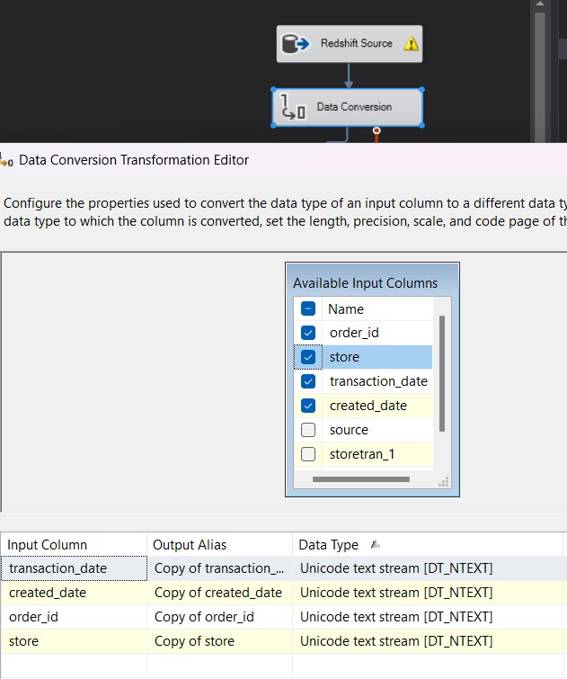Check the storetran_1 column checkbox
Viewport: 567px width, 679px height.
pyautogui.click(x=308, y=454)
